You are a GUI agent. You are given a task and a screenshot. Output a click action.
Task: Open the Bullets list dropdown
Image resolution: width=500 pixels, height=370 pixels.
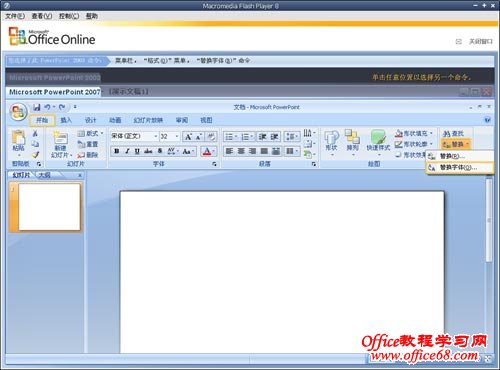tap(231, 136)
